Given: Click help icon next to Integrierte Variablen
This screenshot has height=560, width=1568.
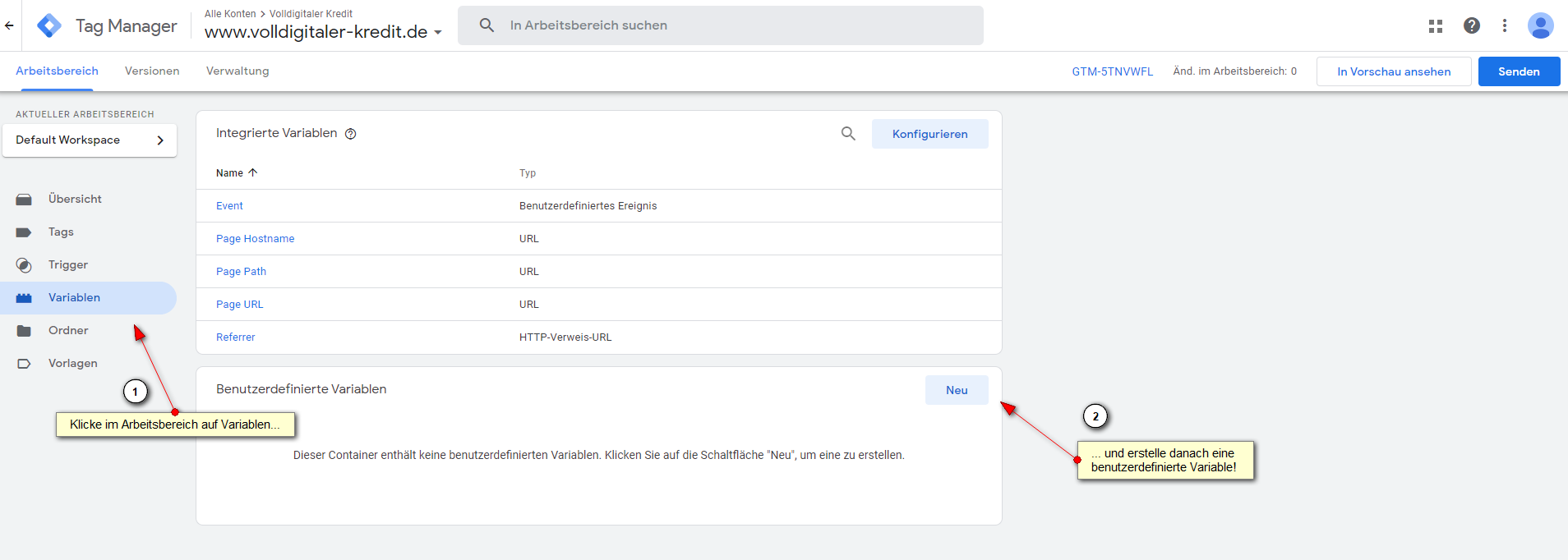Looking at the screenshot, I should click(x=351, y=134).
